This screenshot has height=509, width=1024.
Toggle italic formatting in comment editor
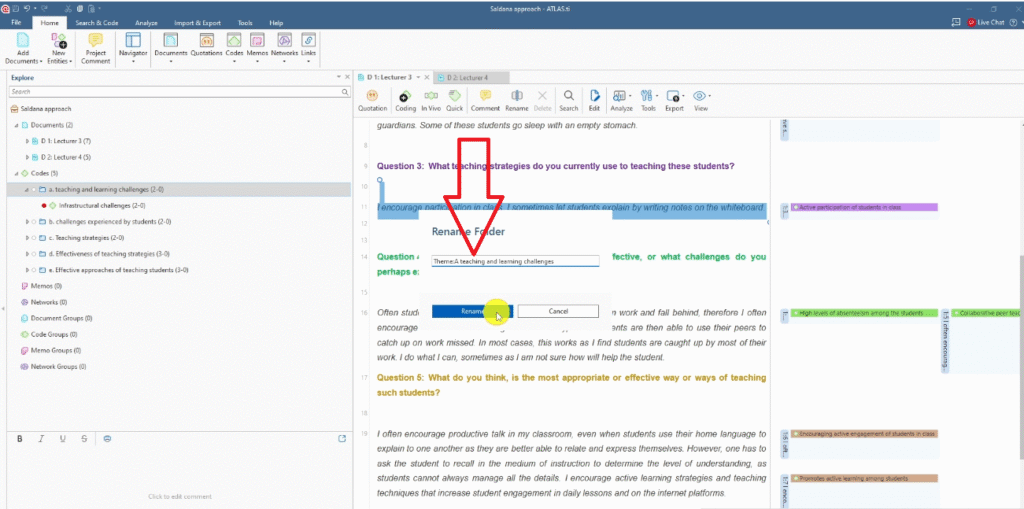41,438
